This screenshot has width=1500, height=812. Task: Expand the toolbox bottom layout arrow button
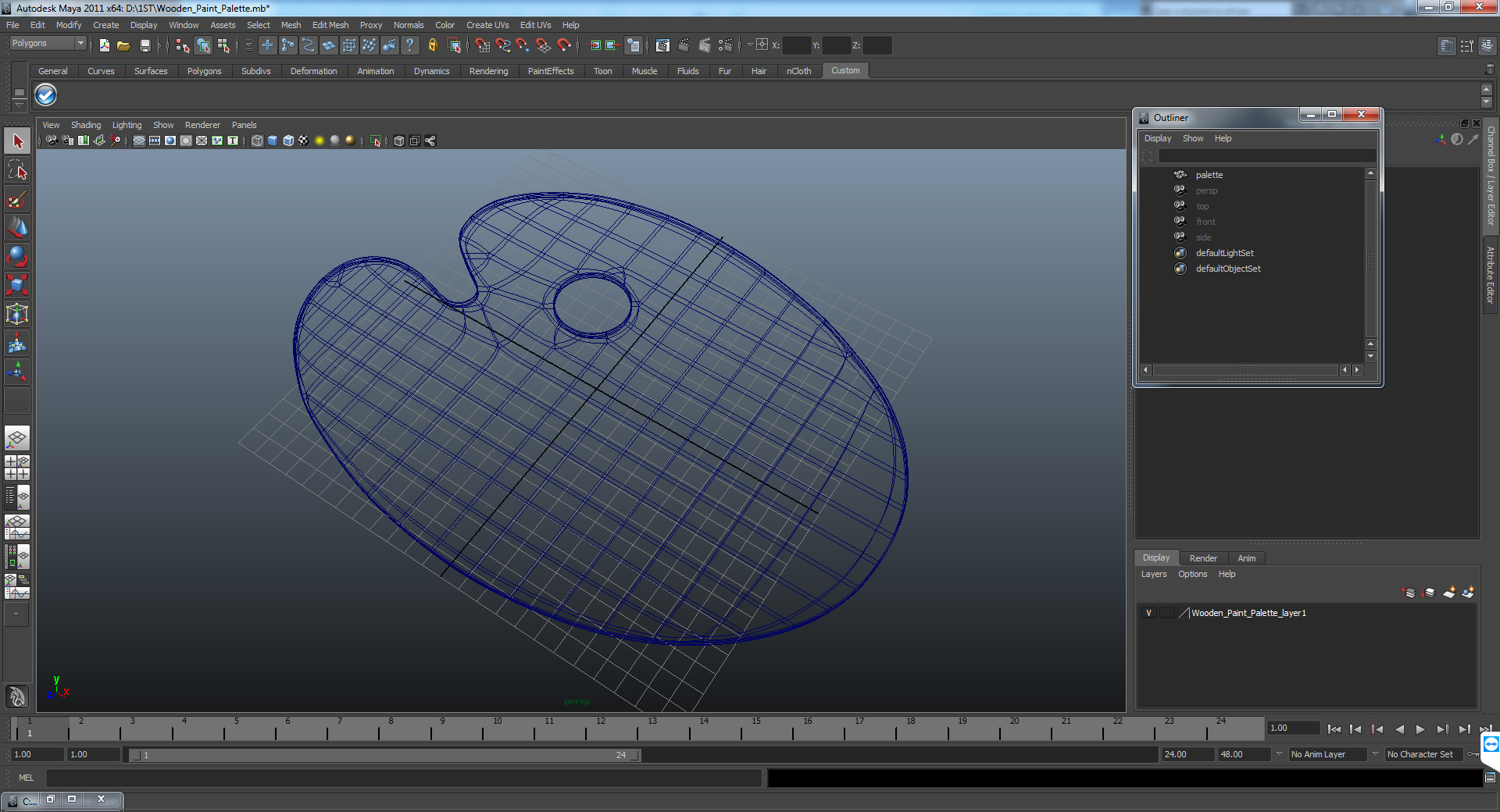tap(16, 614)
